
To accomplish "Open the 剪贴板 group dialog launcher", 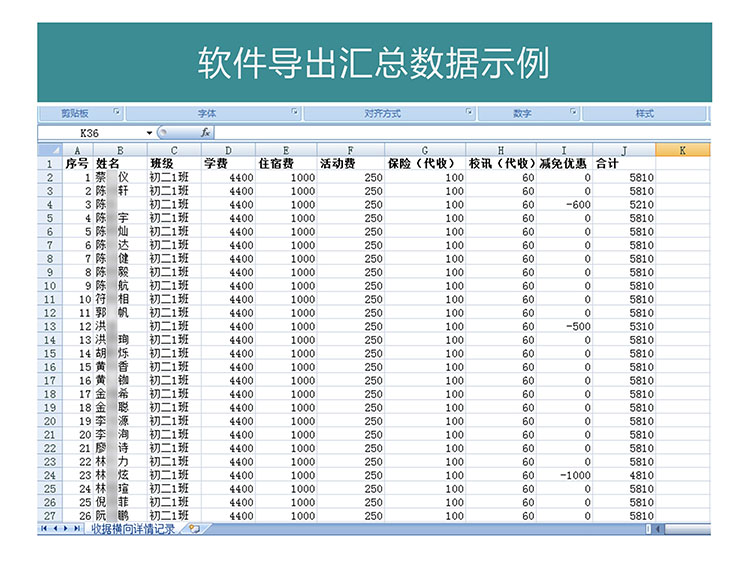I will [x=116, y=112].
